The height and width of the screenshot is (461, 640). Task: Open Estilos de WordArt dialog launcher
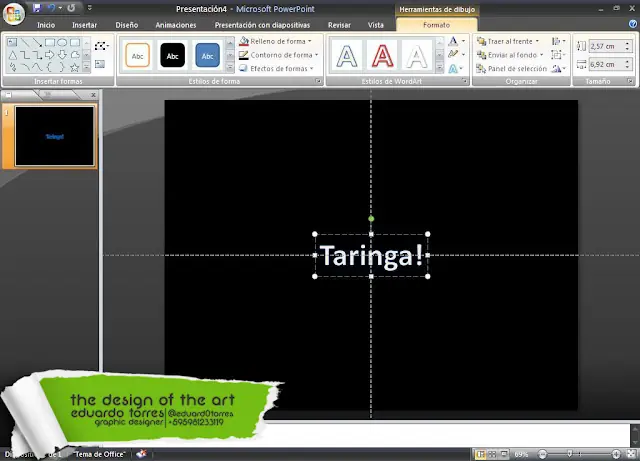click(x=464, y=81)
